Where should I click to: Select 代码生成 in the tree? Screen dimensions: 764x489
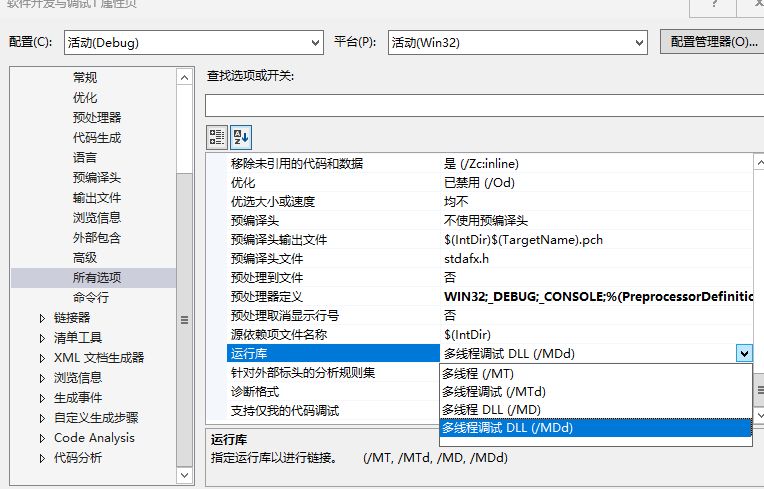point(97,137)
